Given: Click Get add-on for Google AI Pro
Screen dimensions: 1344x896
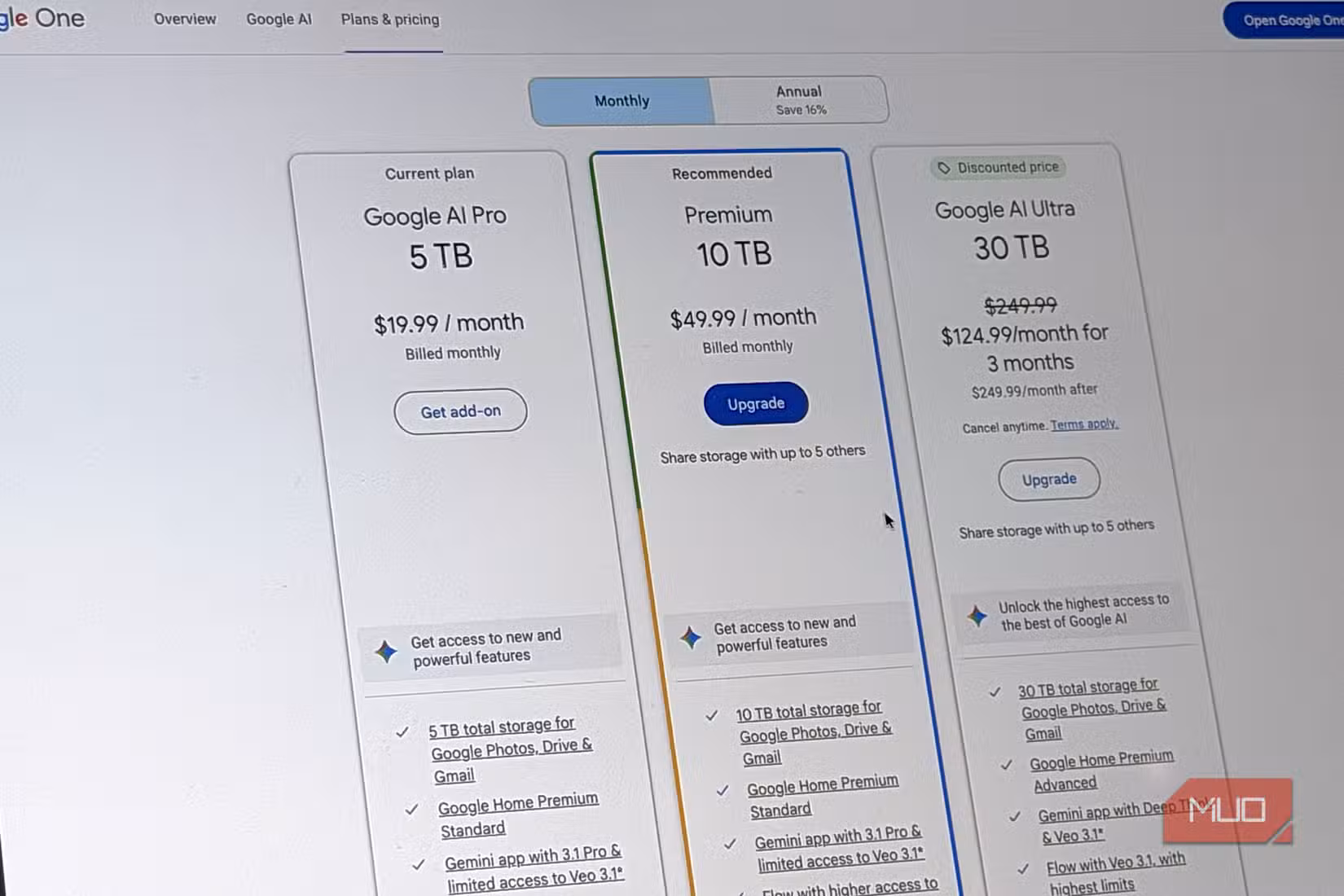Looking at the screenshot, I should [460, 411].
